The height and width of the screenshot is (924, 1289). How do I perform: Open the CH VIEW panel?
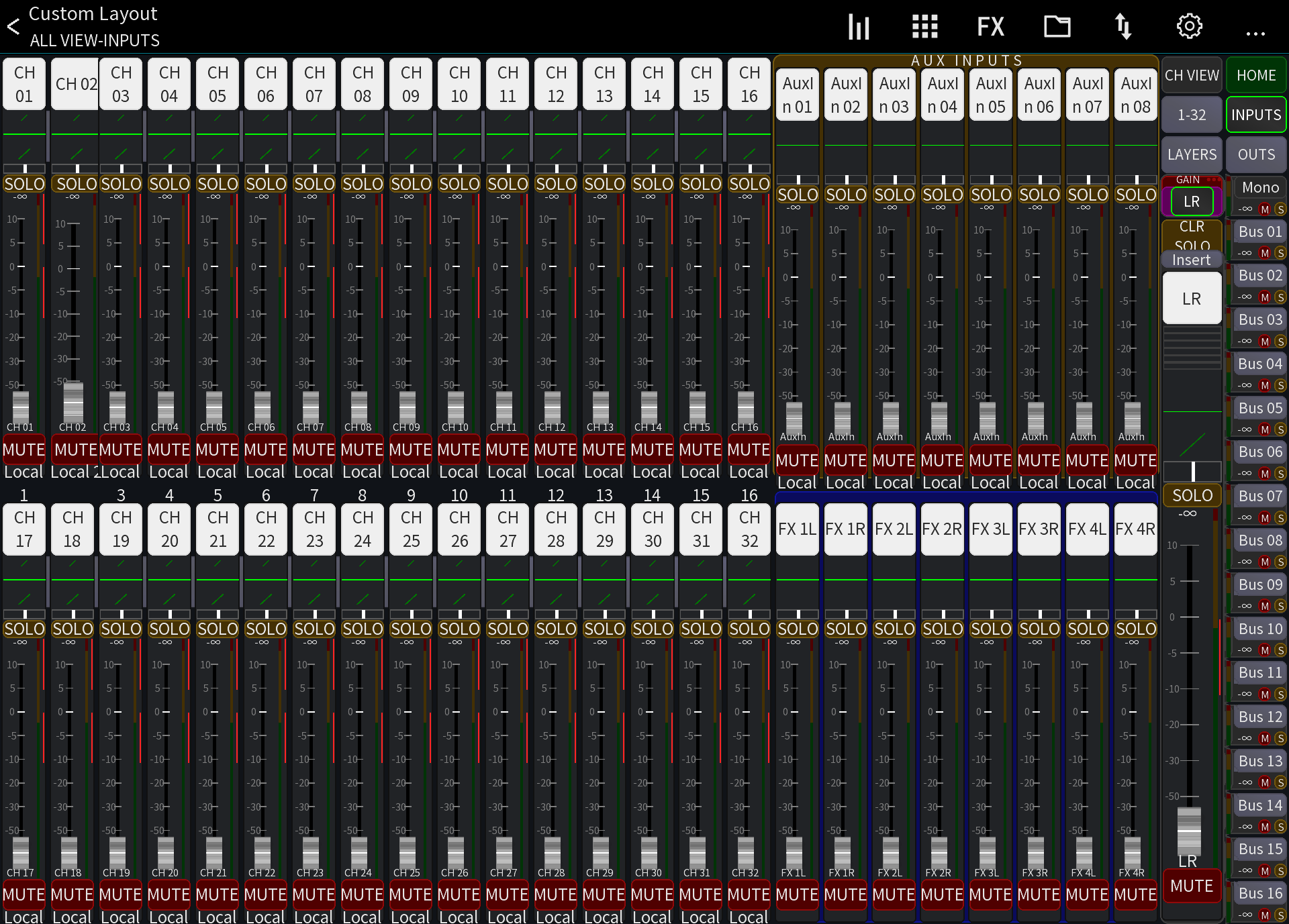click(1192, 75)
